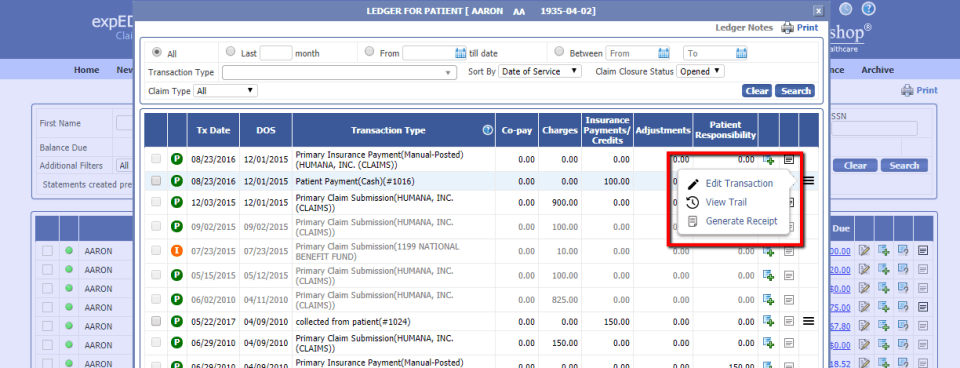The height and width of the screenshot is (368, 960).
Task: Open calendar picker for the From till date field
Action: tap(461, 53)
